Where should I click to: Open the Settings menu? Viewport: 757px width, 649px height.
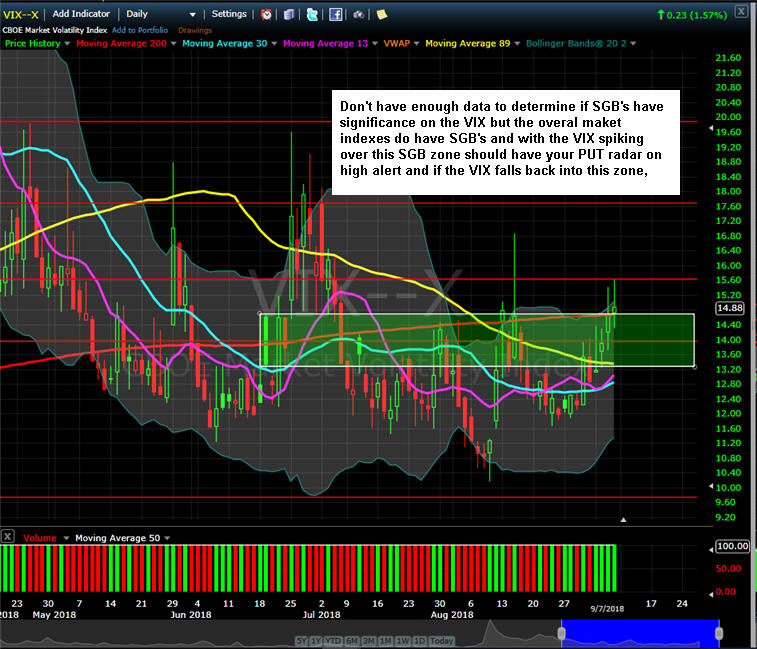pyautogui.click(x=229, y=14)
